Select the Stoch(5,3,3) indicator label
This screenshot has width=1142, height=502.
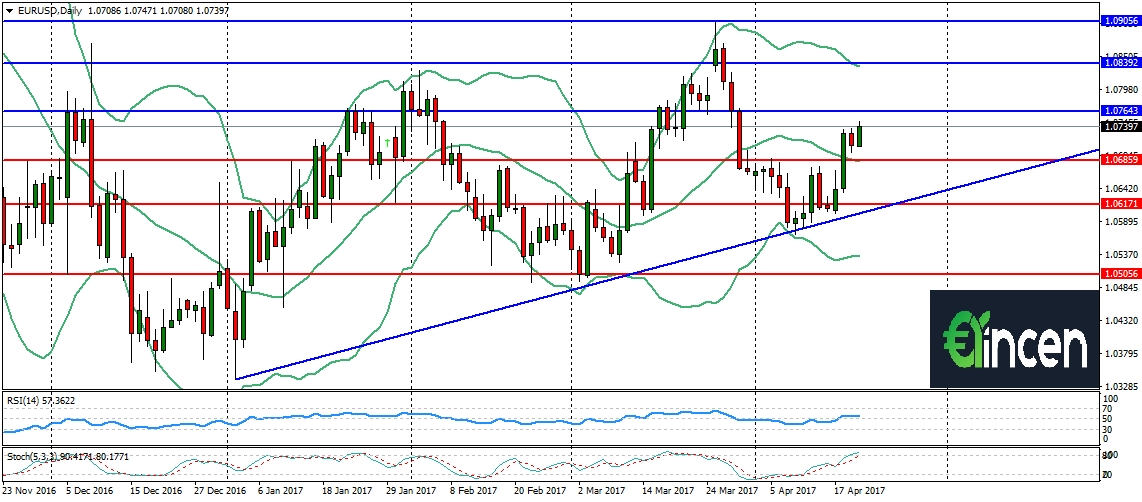click(67, 456)
